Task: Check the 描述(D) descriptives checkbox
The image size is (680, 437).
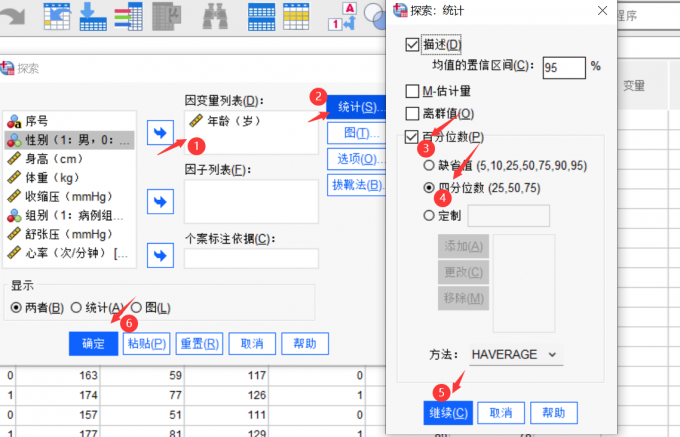Action: coord(412,45)
